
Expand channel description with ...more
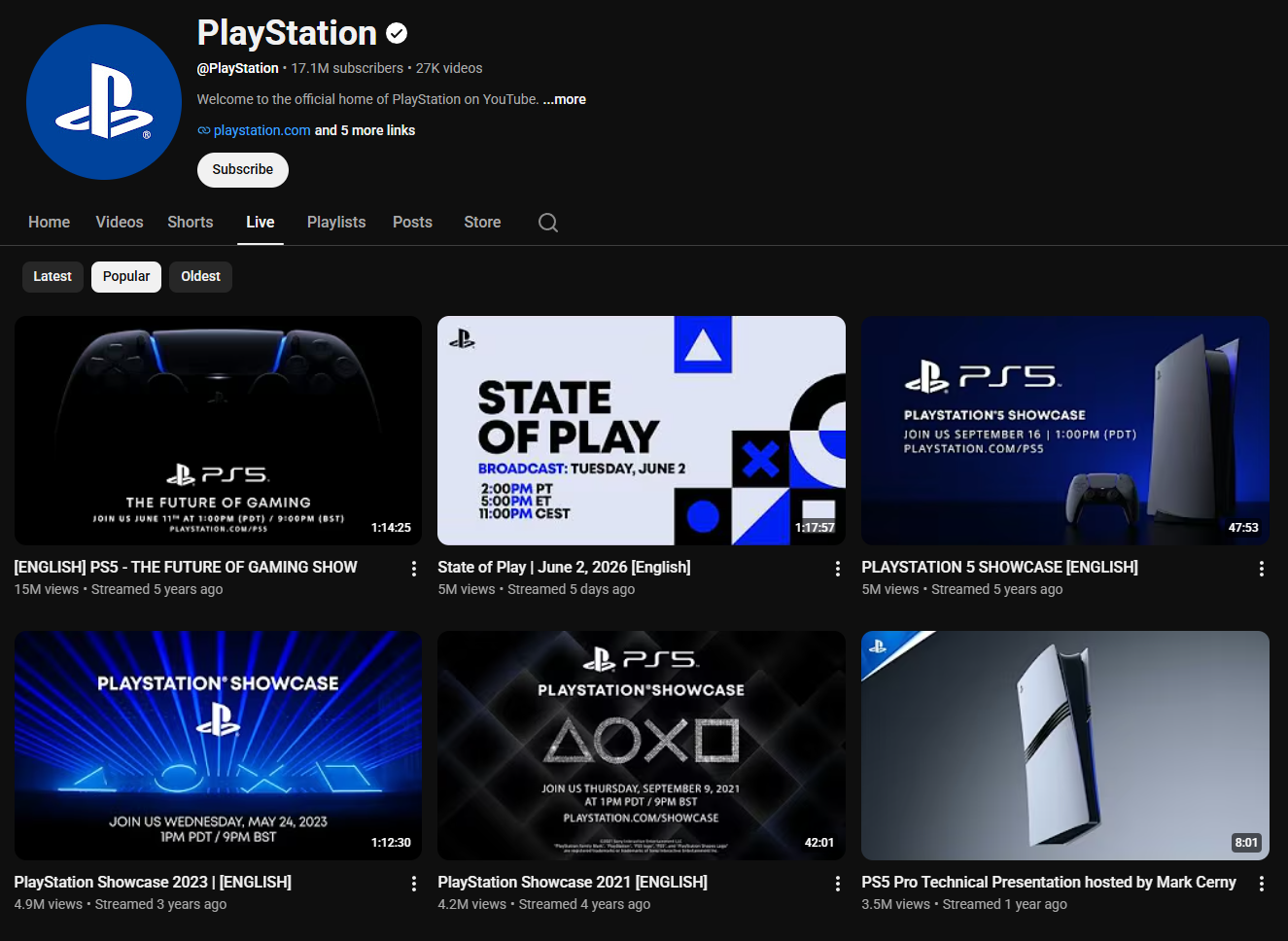565,99
